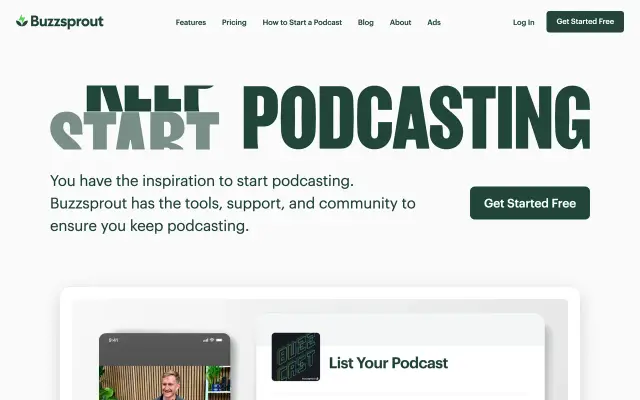Click the large hero Get Started Free button
The height and width of the screenshot is (400, 640).
[x=530, y=203]
